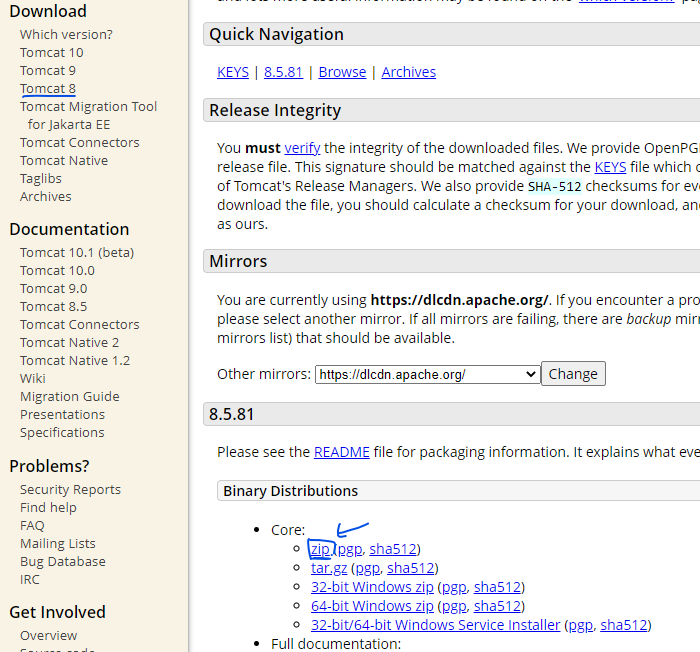This screenshot has width=700, height=652.
Task: Open sha512 checksum for tar.gz
Action: coord(411,568)
